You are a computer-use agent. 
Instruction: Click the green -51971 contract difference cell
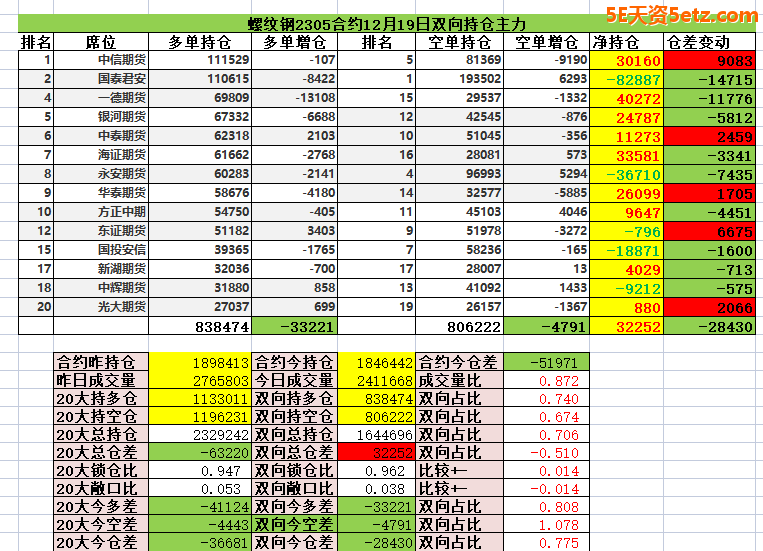click(547, 362)
